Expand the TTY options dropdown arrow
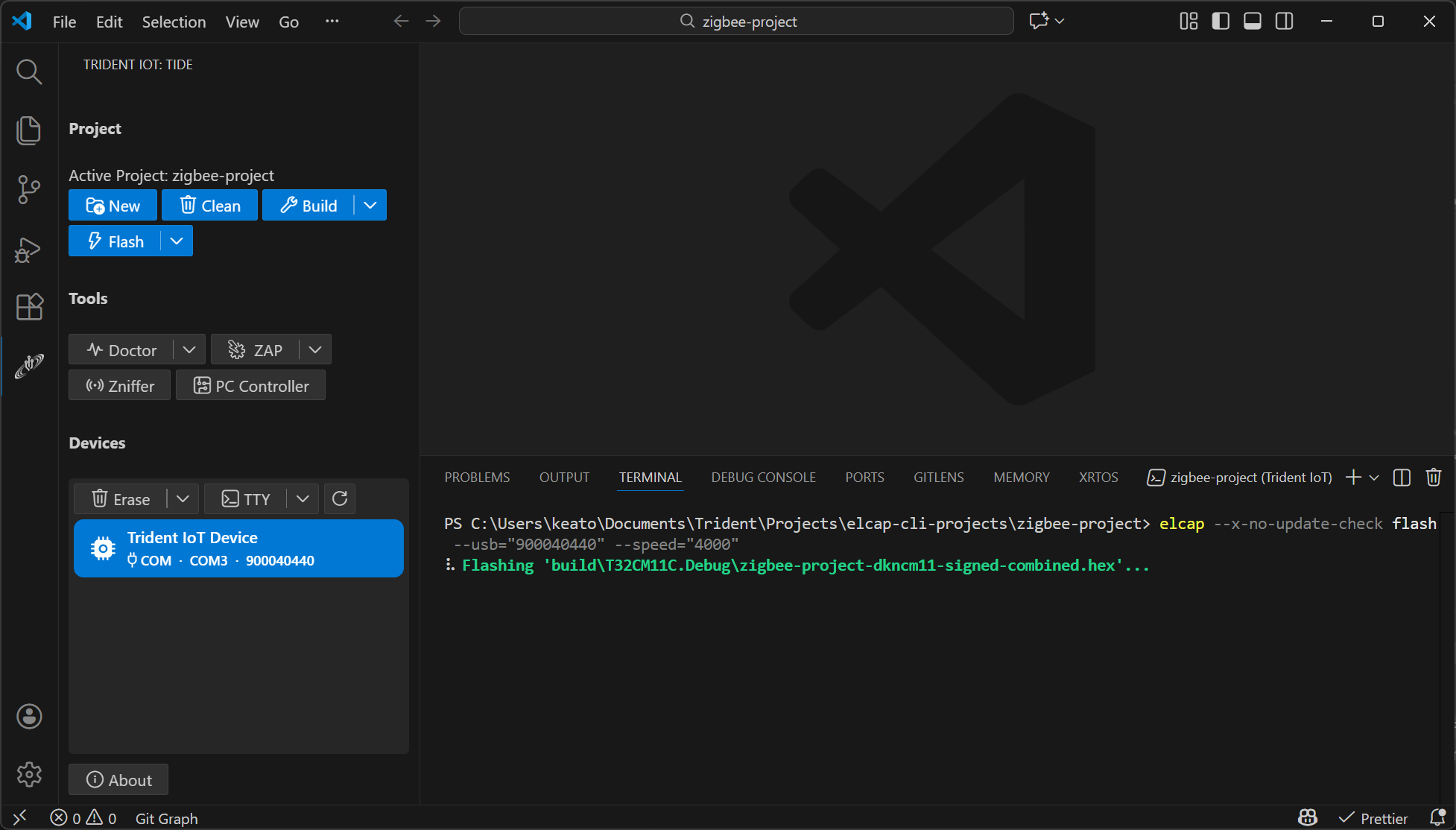 pyautogui.click(x=303, y=499)
